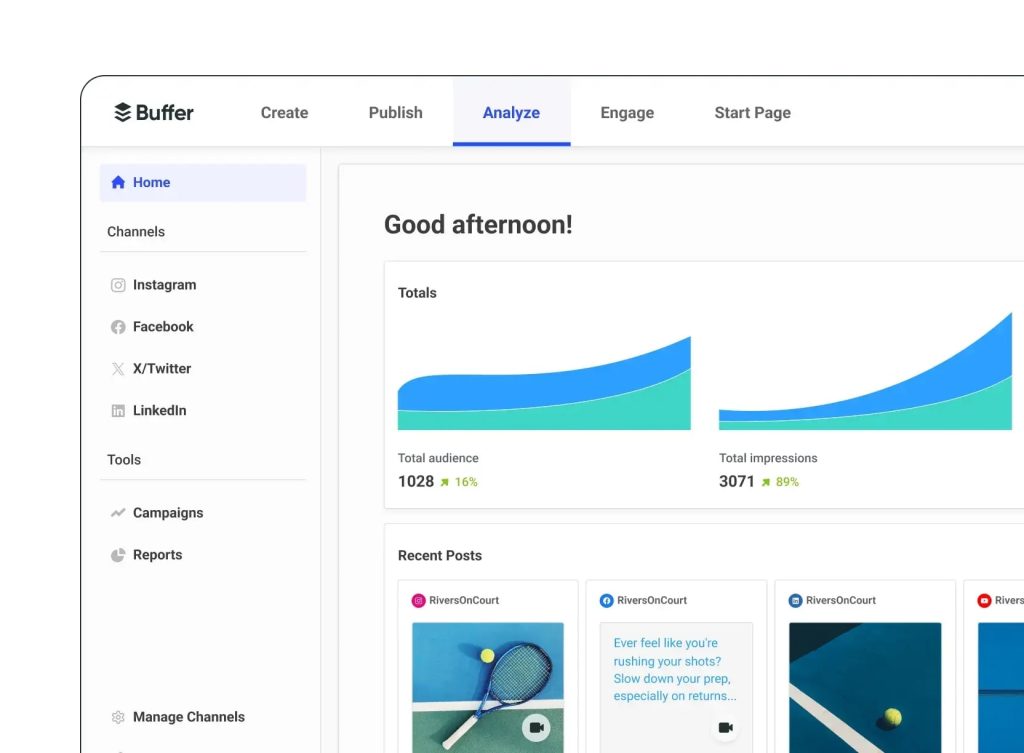The width and height of the screenshot is (1024, 753).
Task: Select the Facebook channel icon in sidebar
Action: [118, 327]
